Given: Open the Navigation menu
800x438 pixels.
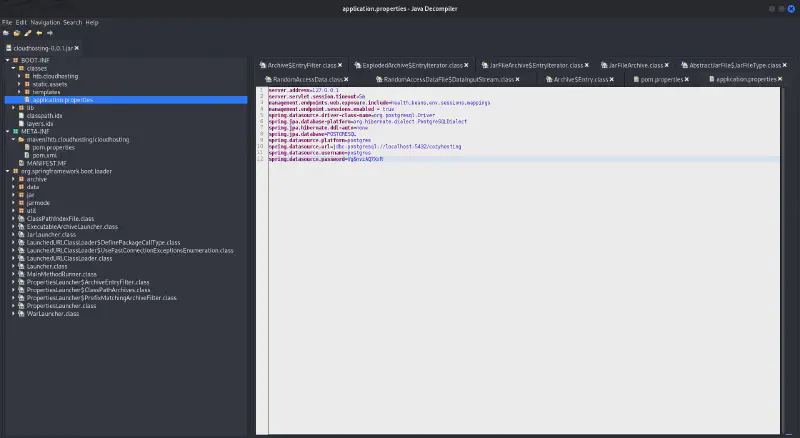Looking at the screenshot, I should tap(45, 21).
